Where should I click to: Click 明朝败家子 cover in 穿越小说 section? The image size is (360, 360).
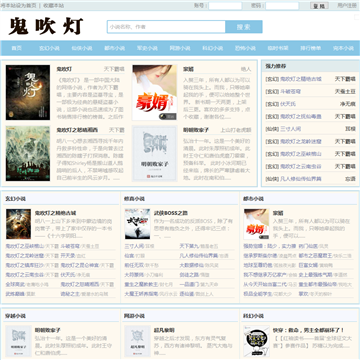pyautogui.click(x=18, y=341)
